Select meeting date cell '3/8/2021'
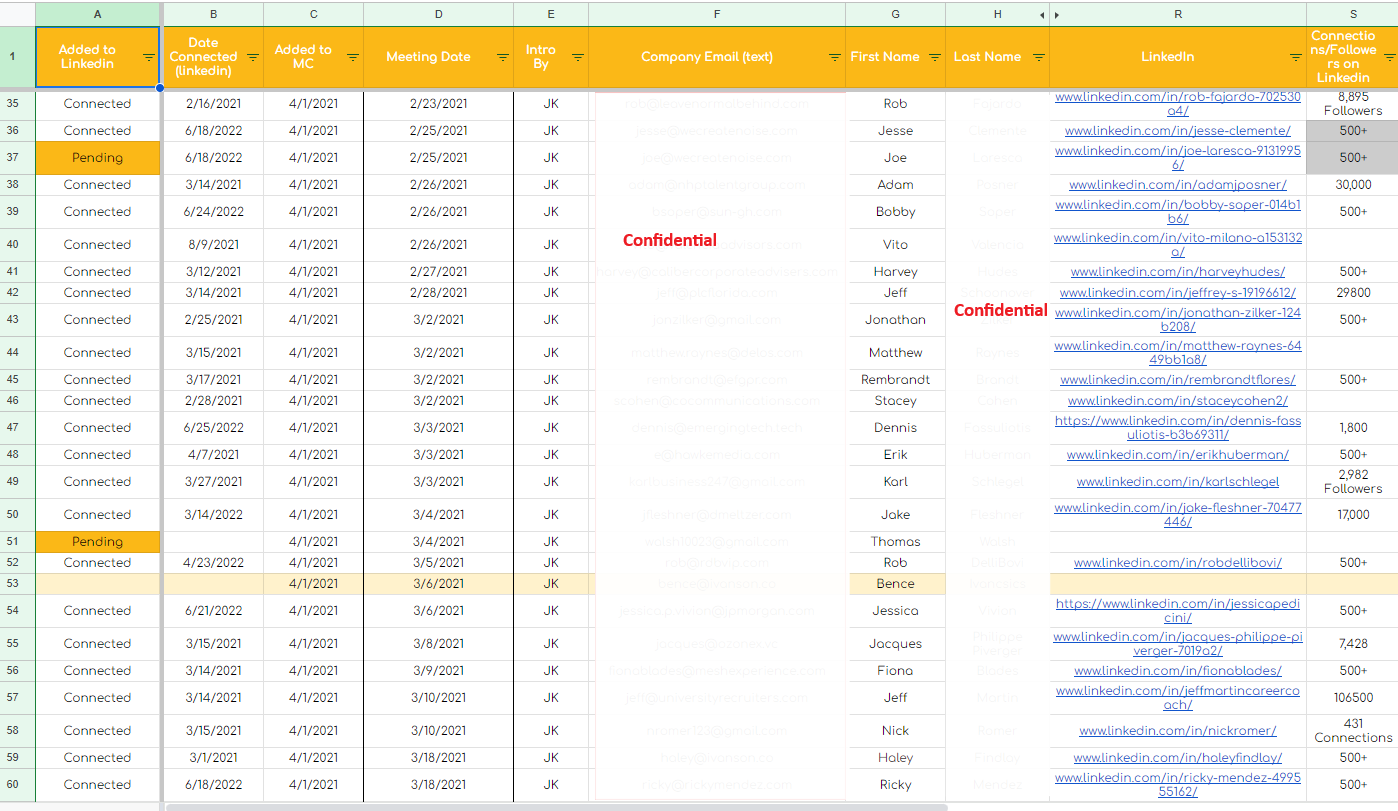The image size is (1398, 811). point(439,644)
